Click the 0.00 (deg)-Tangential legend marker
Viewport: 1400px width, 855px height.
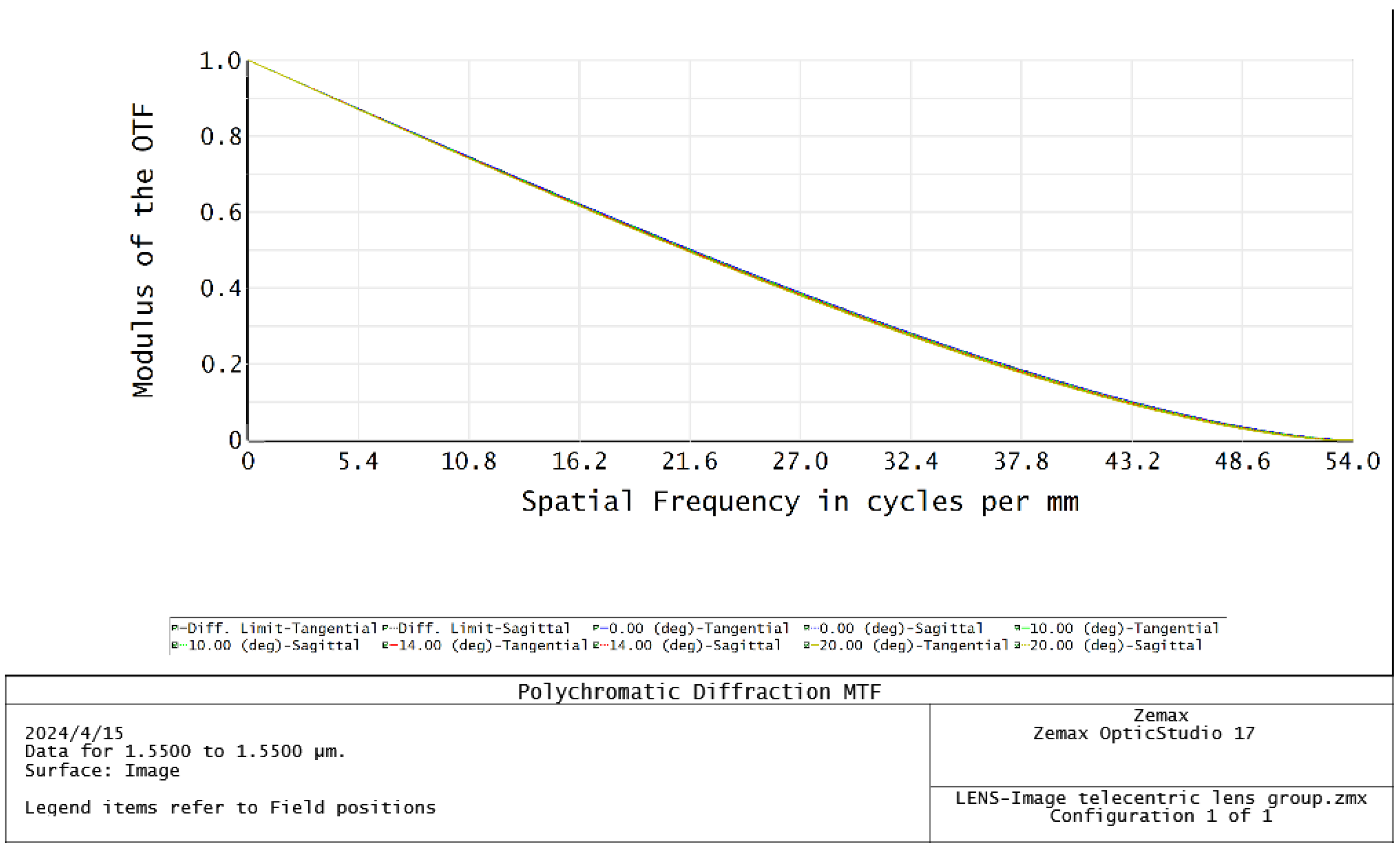tap(597, 628)
